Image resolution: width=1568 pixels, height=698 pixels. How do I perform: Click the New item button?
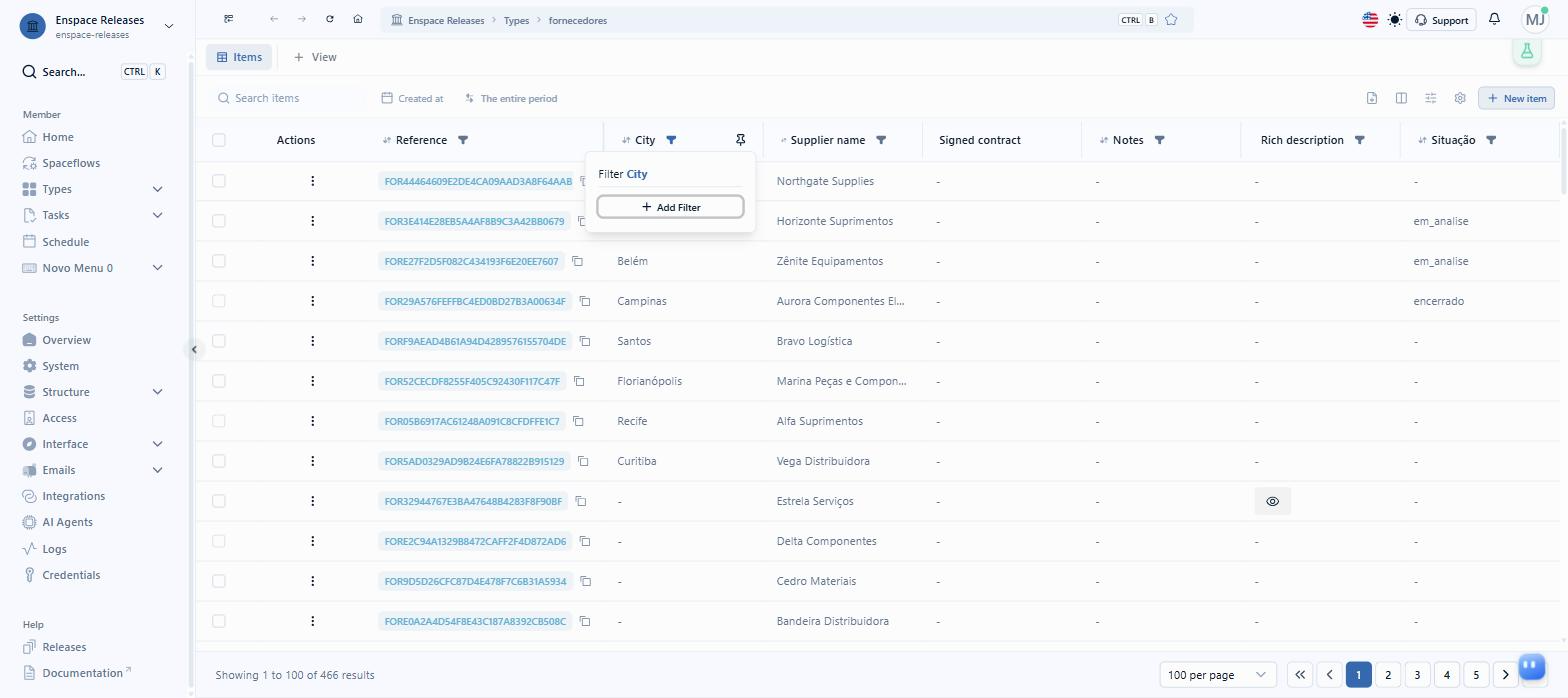pyautogui.click(x=1516, y=98)
